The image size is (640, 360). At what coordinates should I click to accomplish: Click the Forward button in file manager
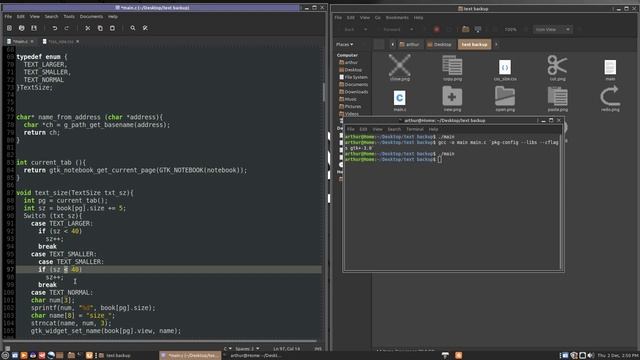[392, 29]
